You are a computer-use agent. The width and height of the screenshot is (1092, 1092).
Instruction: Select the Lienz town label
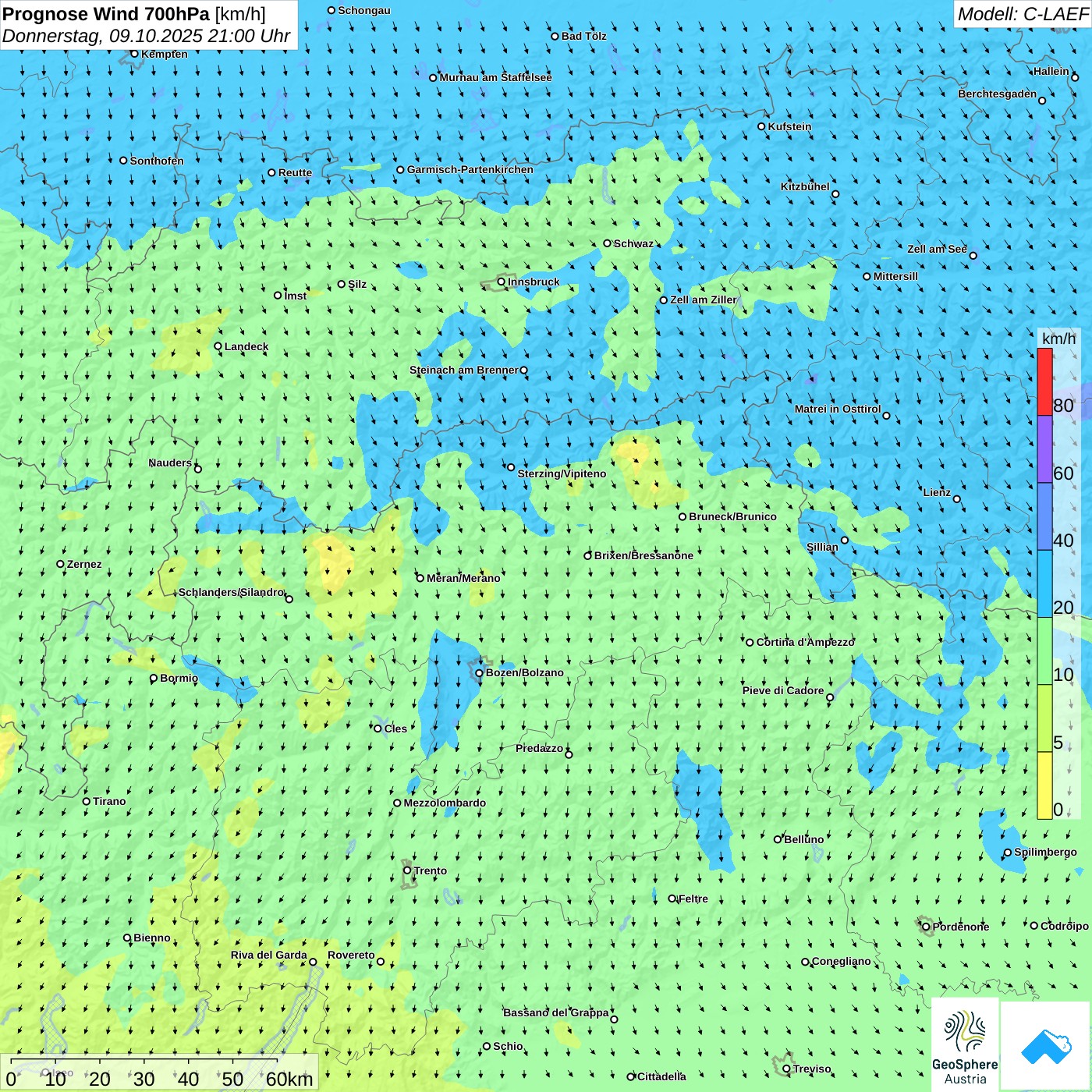coord(937,492)
